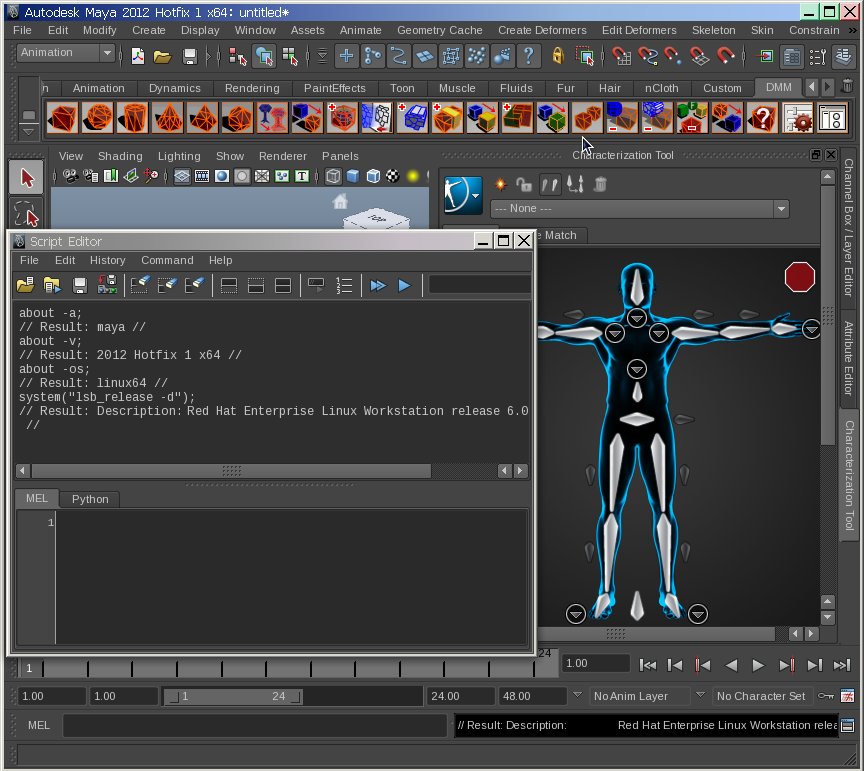This screenshot has width=864, height=771.
Task: Open the Skeleton menu in main menu bar
Action: coord(714,30)
